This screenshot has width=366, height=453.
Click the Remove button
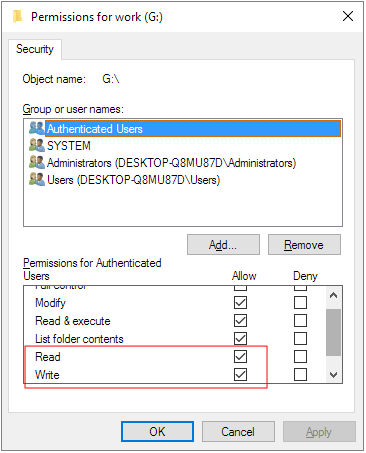tap(304, 245)
